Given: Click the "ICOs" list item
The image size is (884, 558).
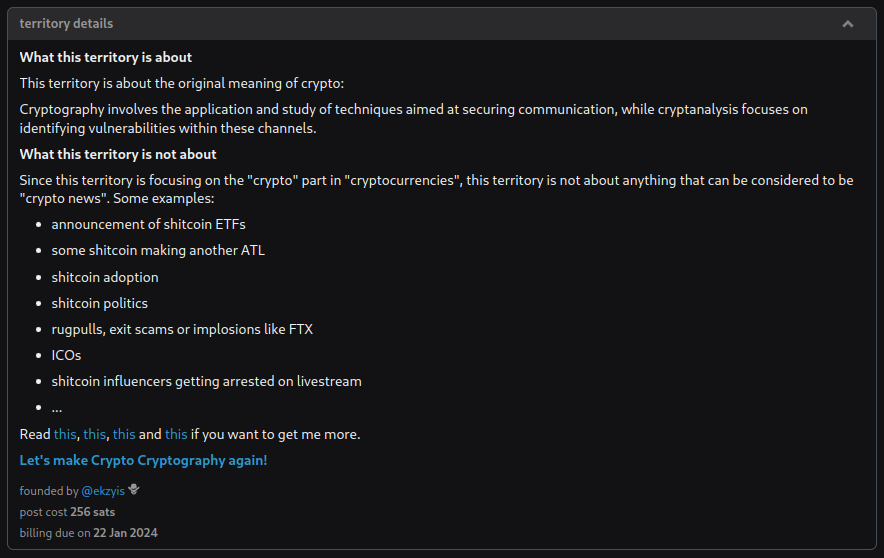Looking at the screenshot, I should pos(66,355).
